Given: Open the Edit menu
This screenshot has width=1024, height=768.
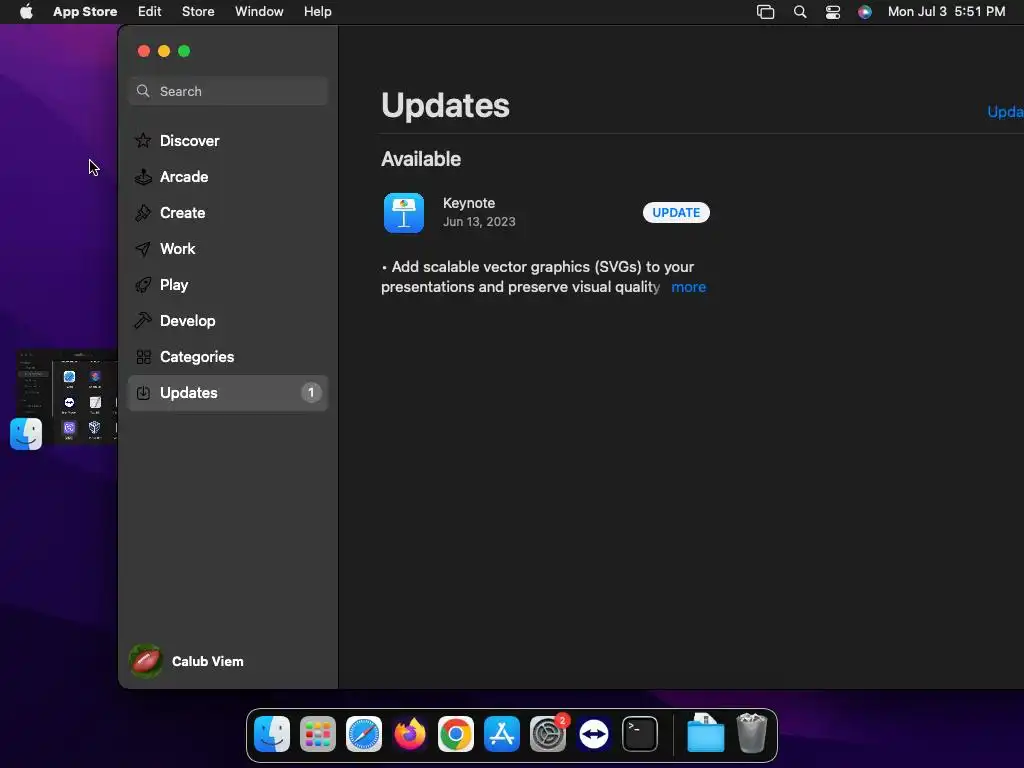Looking at the screenshot, I should pyautogui.click(x=150, y=12).
